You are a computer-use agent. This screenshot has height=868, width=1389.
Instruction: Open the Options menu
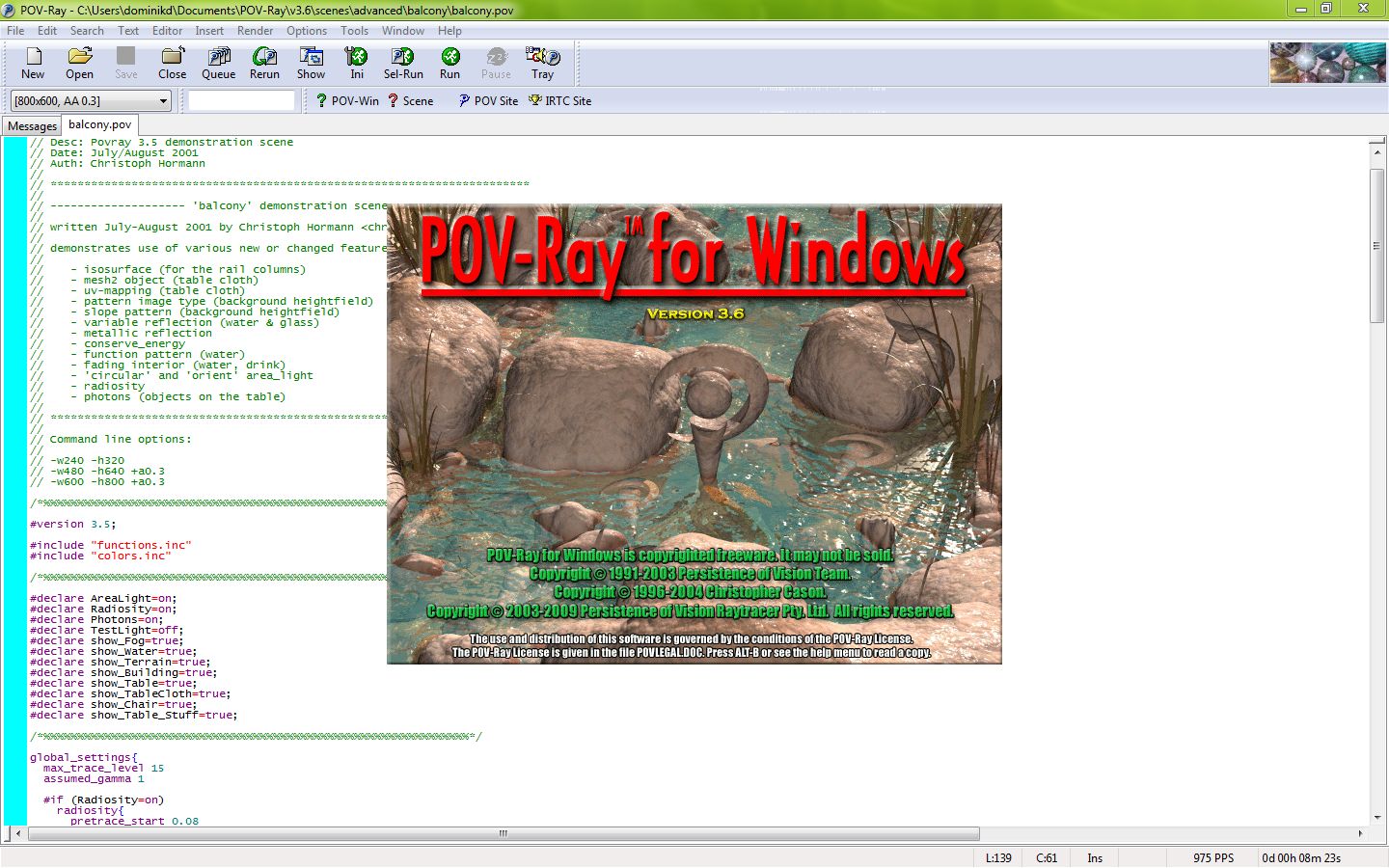[x=307, y=31]
